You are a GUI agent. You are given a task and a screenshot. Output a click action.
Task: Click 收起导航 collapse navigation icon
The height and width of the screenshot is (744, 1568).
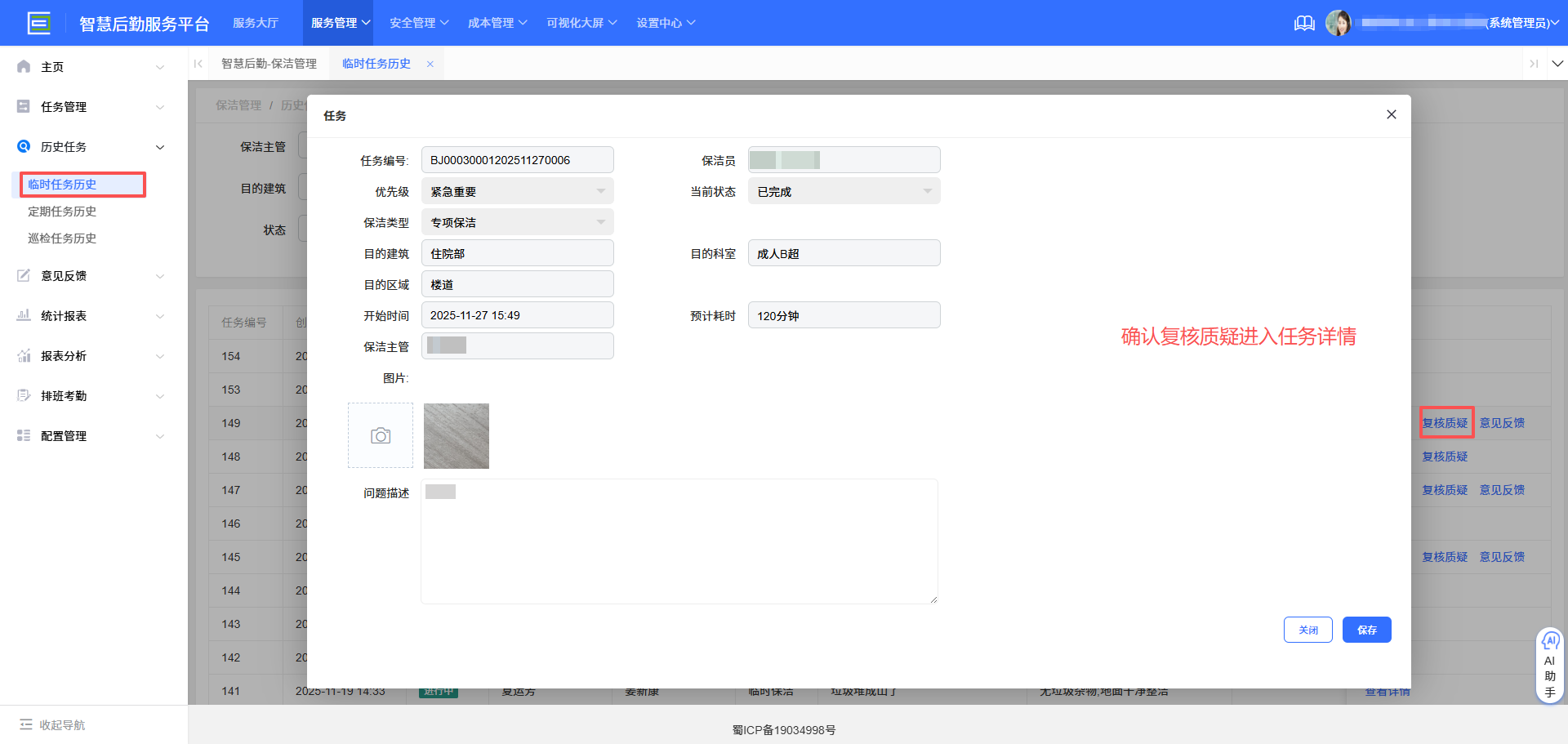click(26, 724)
